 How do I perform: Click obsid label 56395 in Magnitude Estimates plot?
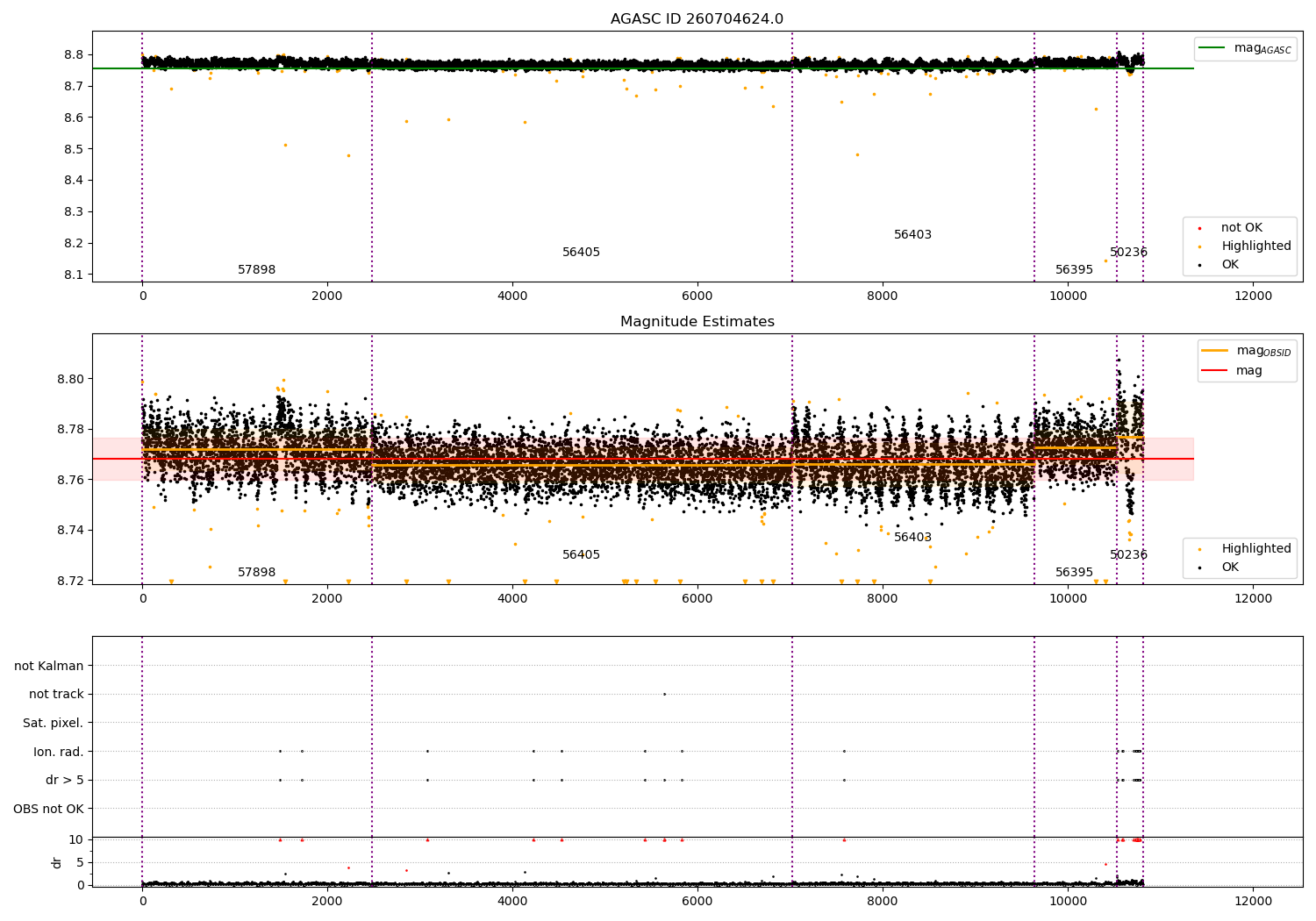[1074, 573]
